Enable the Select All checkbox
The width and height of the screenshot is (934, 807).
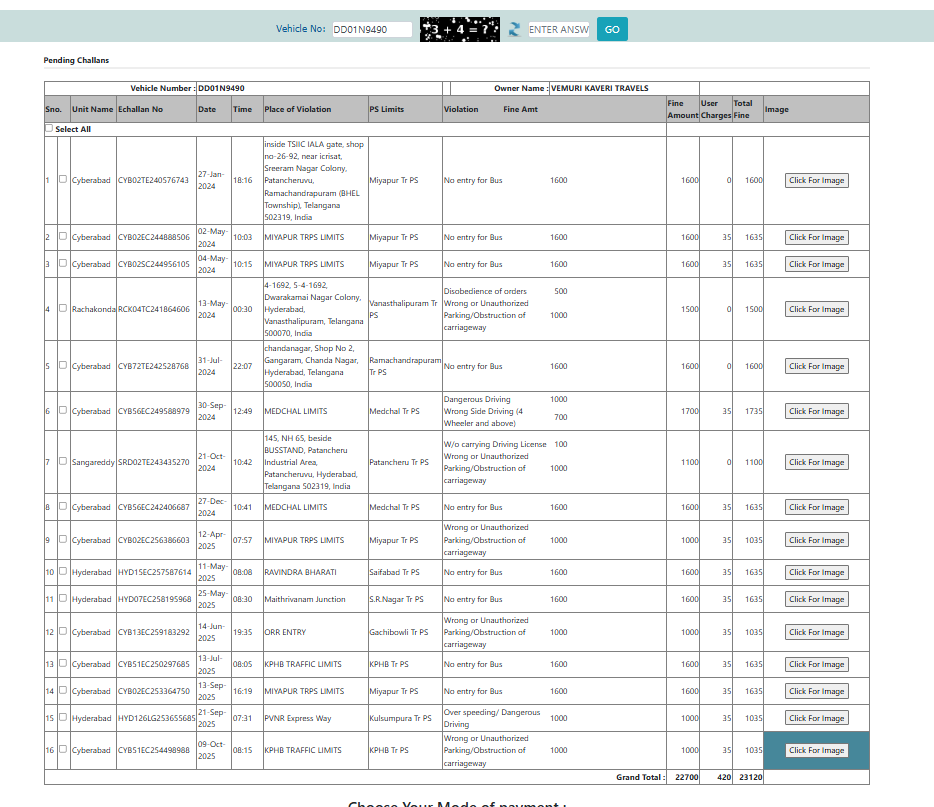49,128
